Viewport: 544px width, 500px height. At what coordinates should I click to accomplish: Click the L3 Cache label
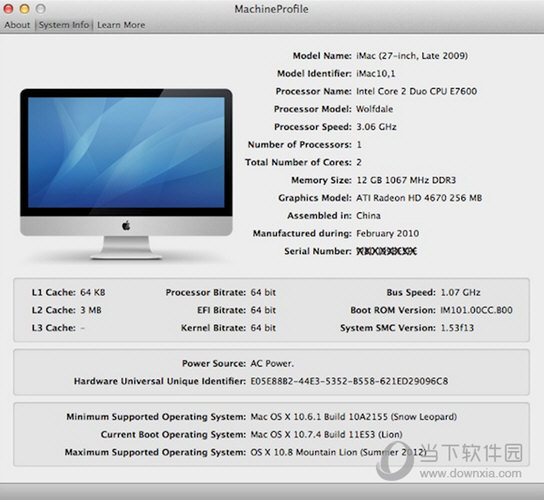pos(54,328)
